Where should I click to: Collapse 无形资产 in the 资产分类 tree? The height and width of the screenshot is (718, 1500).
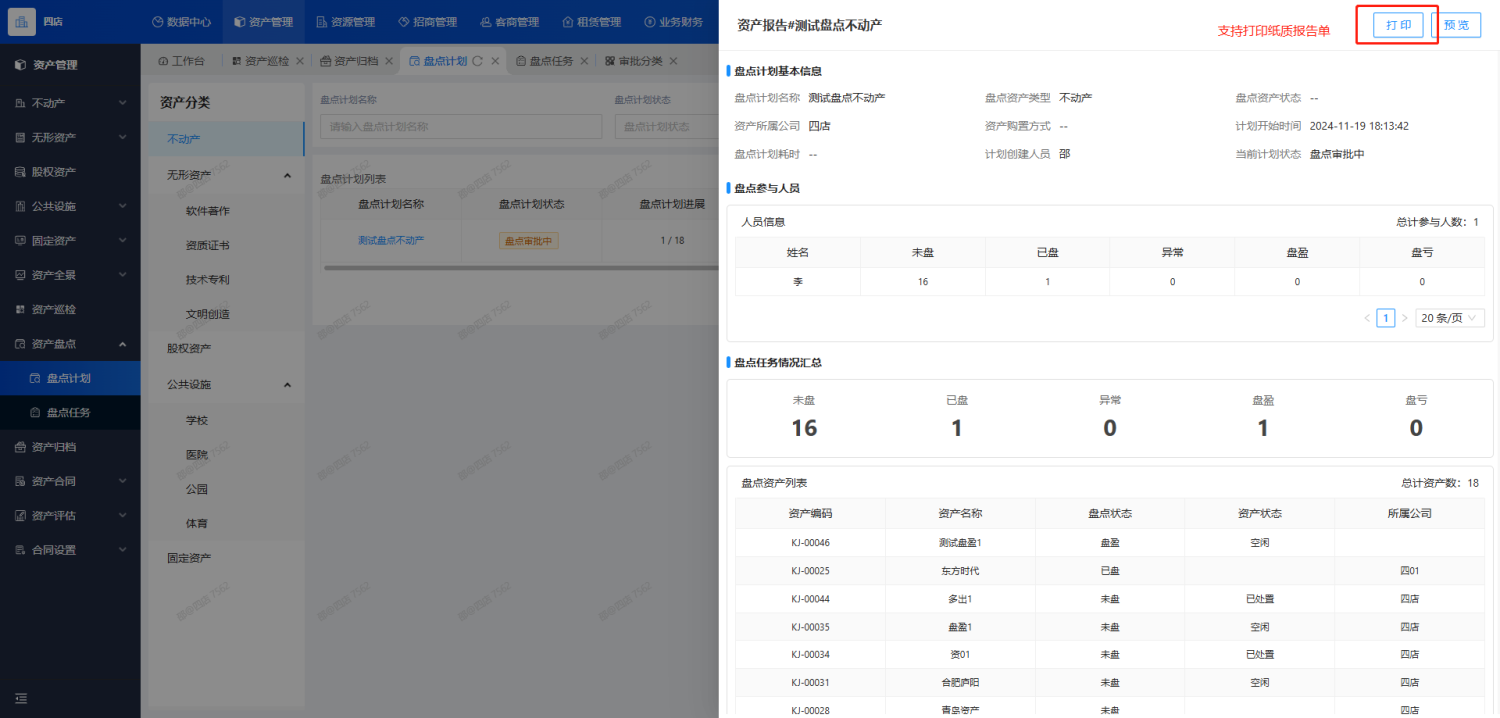click(x=287, y=175)
